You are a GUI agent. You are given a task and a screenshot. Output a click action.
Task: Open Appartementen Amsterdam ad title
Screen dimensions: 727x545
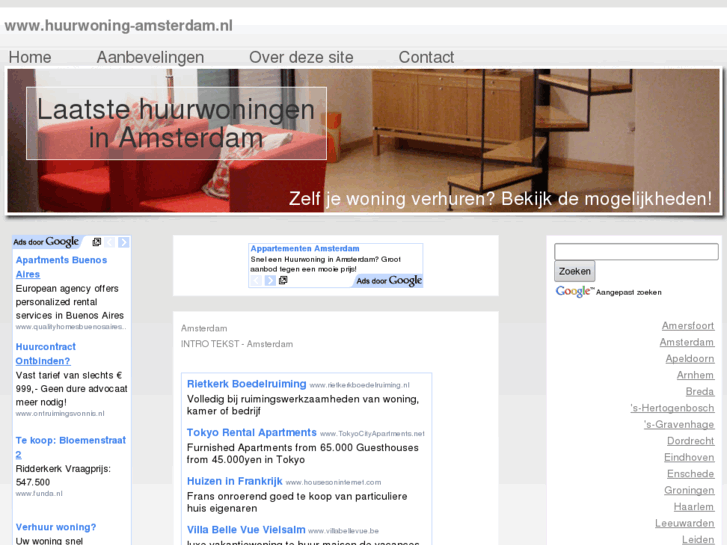[x=305, y=248]
